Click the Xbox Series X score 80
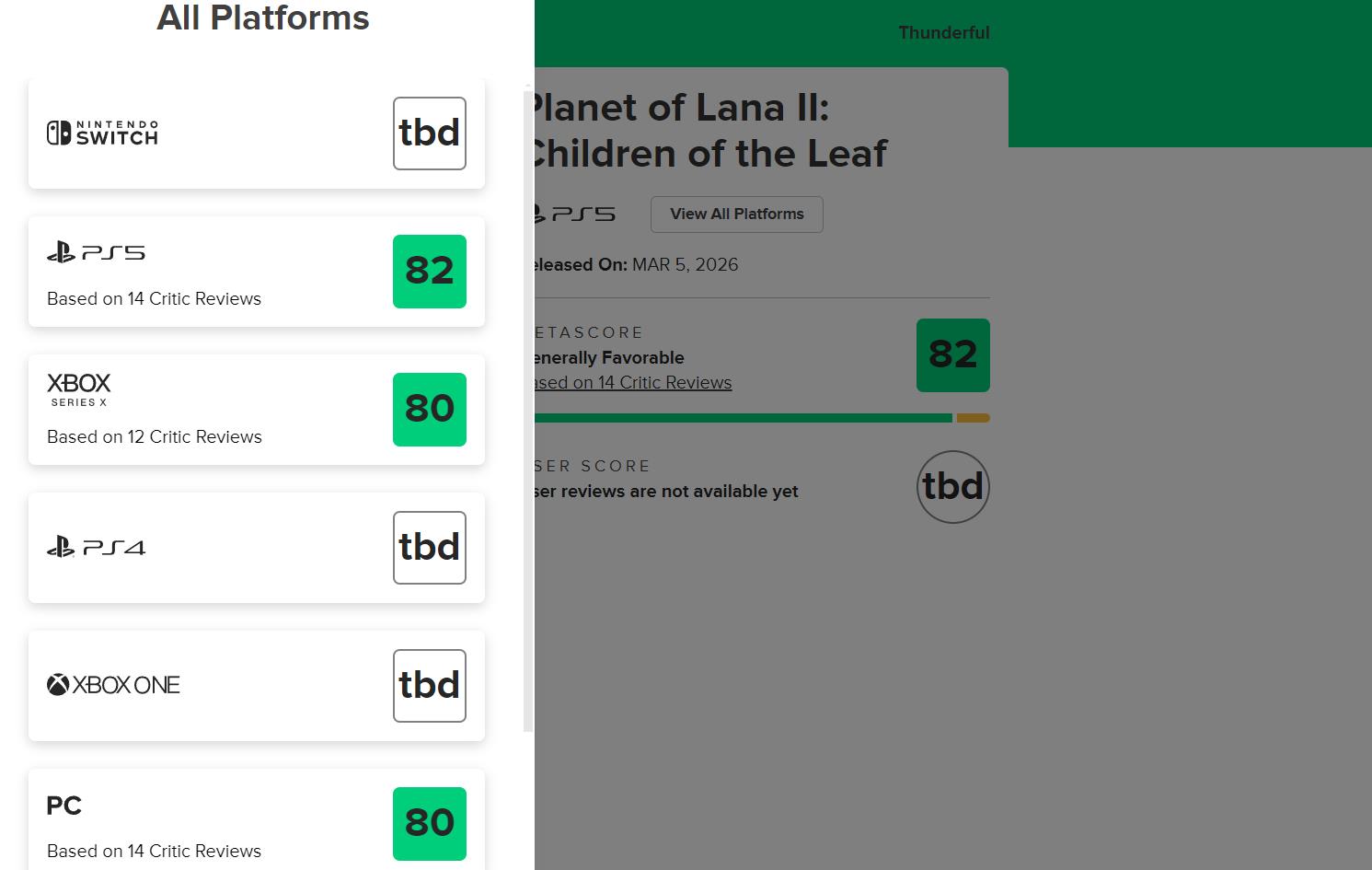1372x870 pixels. pyautogui.click(x=430, y=410)
